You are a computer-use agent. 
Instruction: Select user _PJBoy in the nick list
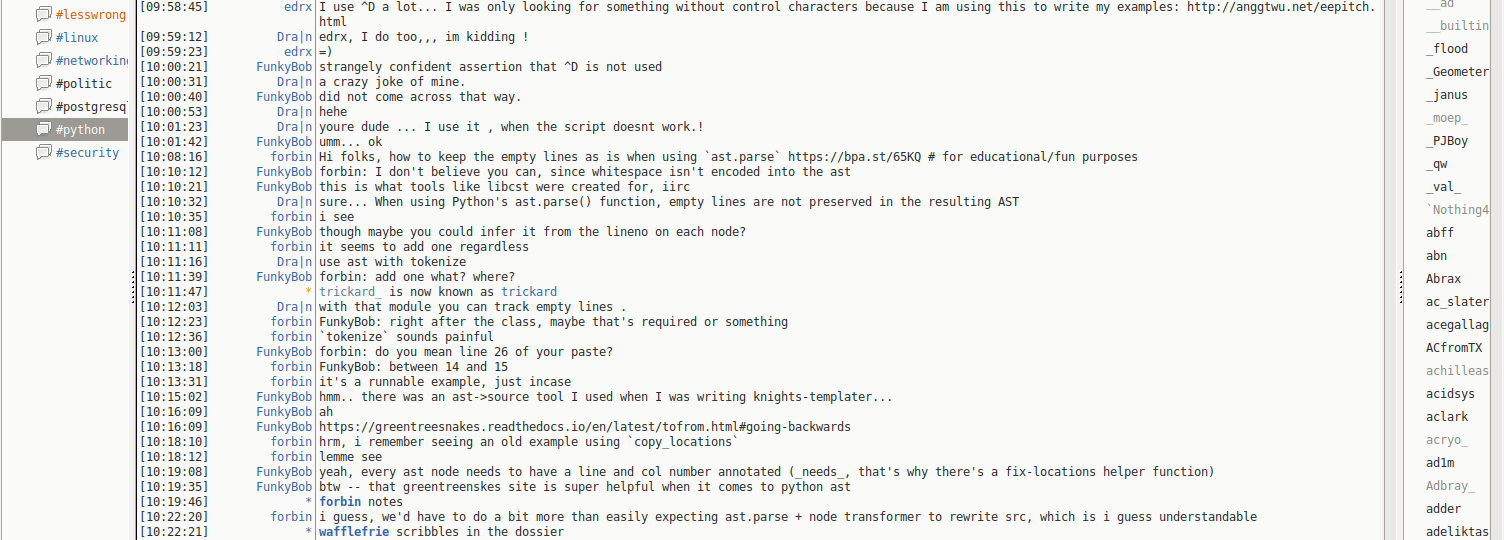(1447, 141)
